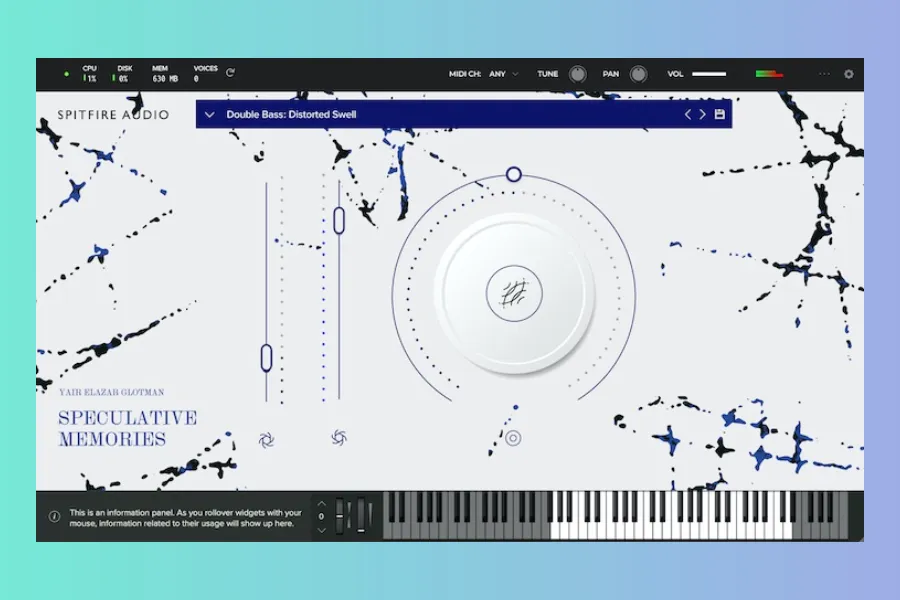Image resolution: width=900 pixels, height=600 pixels.
Task: Expand the preset list chevron beside Double Bass
Action: [x=209, y=115]
